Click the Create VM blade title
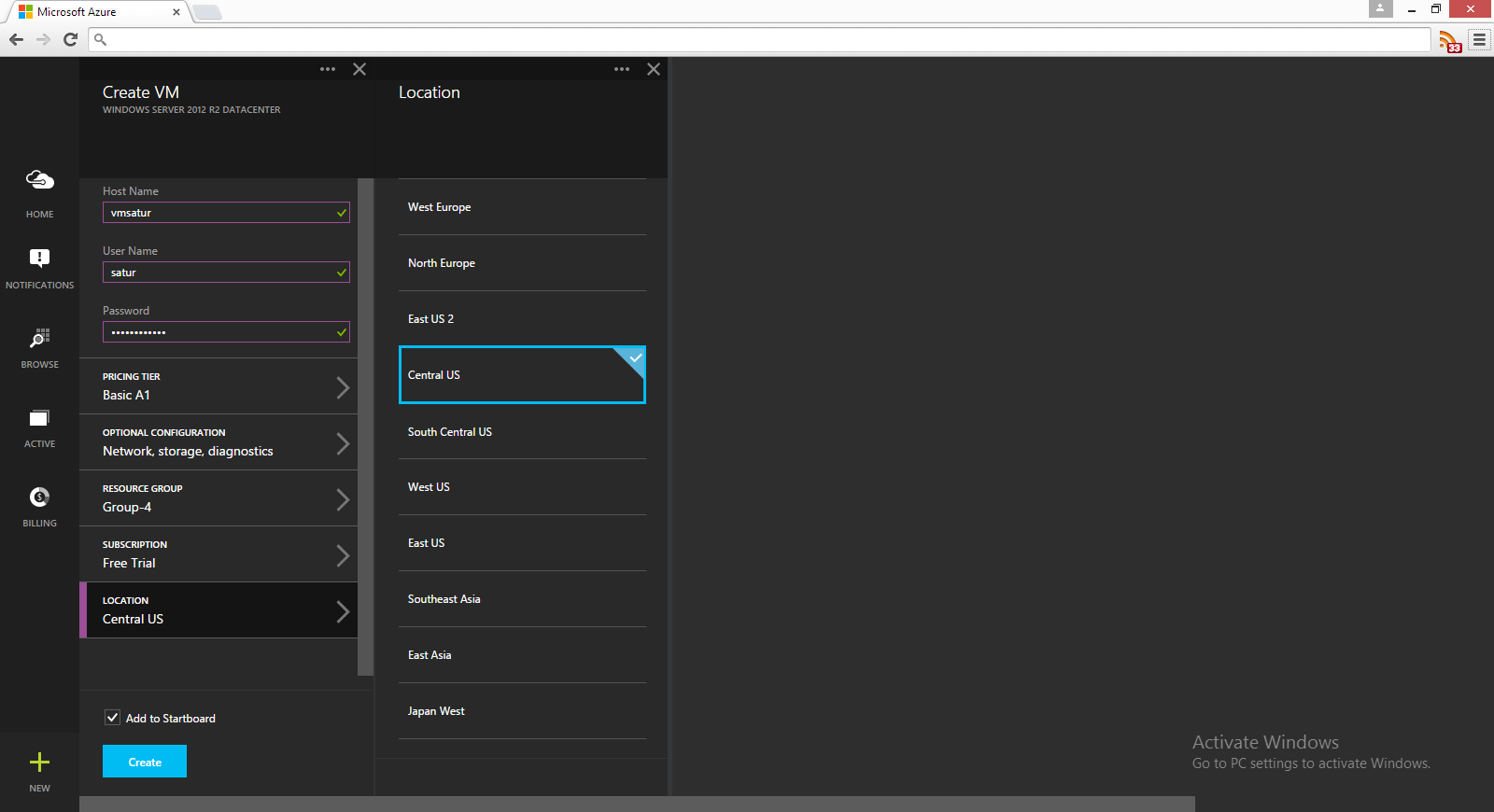Image resolution: width=1494 pixels, height=812 pixels. coord(141,92)
